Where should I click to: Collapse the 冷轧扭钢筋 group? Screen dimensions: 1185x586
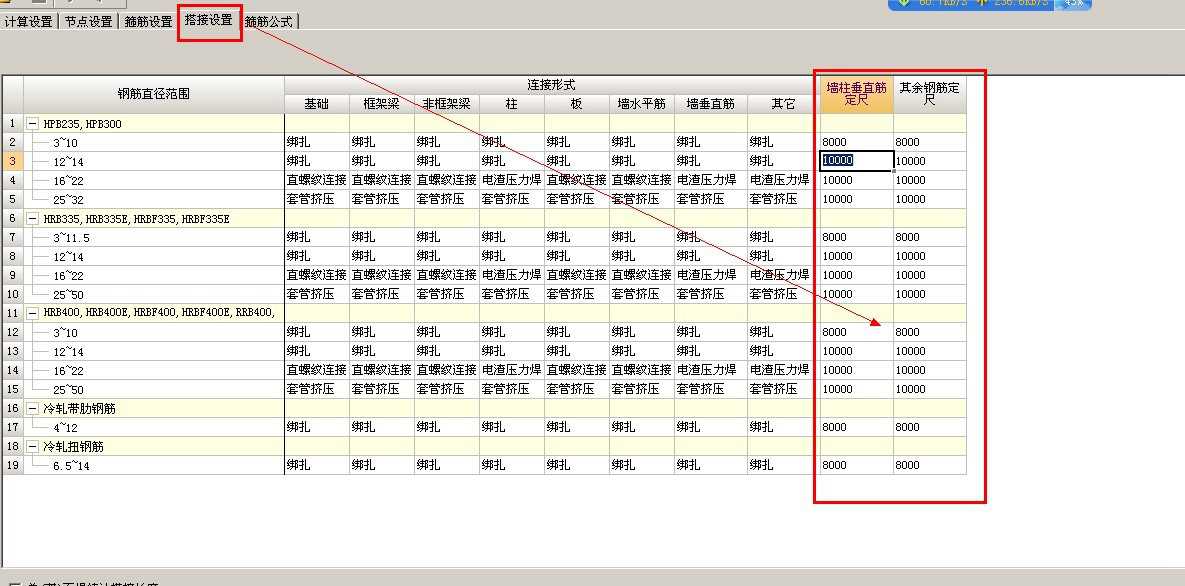coord(33,446)
